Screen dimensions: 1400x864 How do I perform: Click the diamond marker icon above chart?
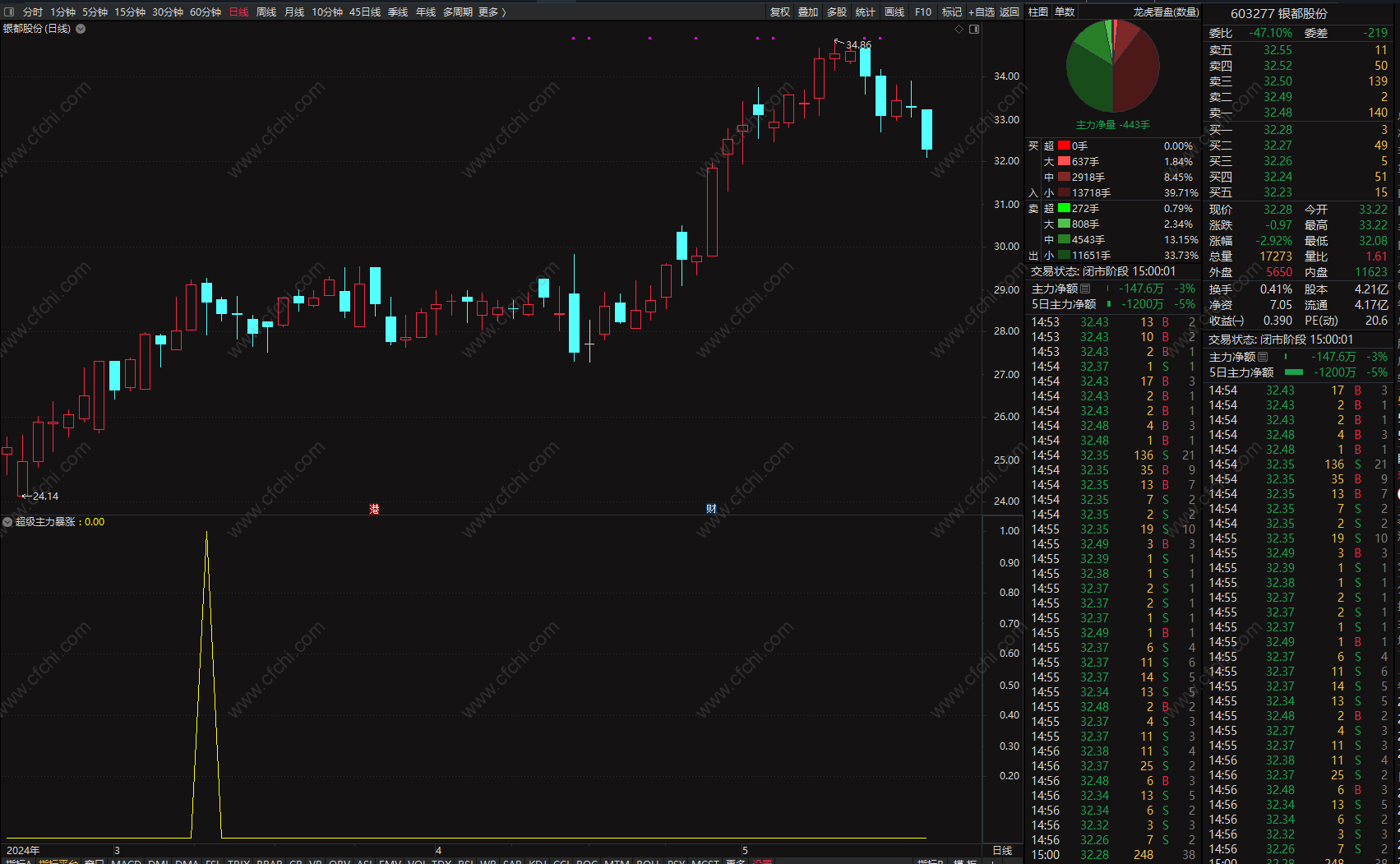(959, 30)
